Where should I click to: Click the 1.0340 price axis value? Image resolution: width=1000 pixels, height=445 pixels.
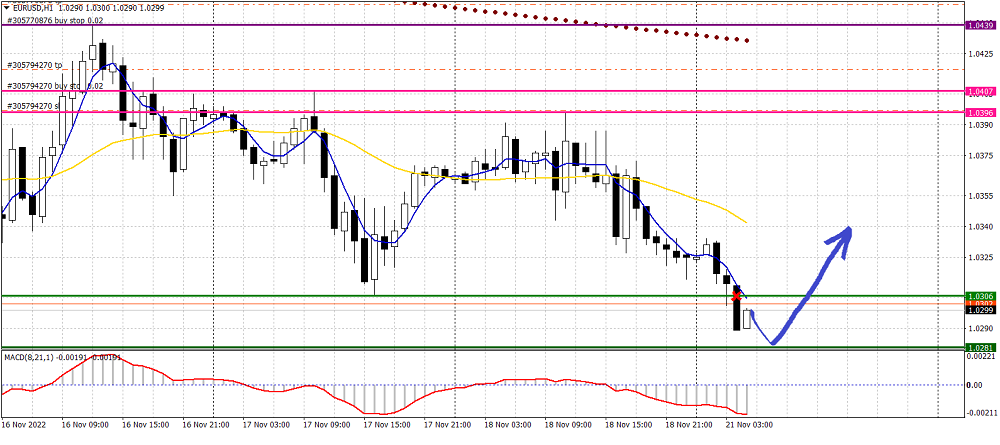[x=979, y=227]
